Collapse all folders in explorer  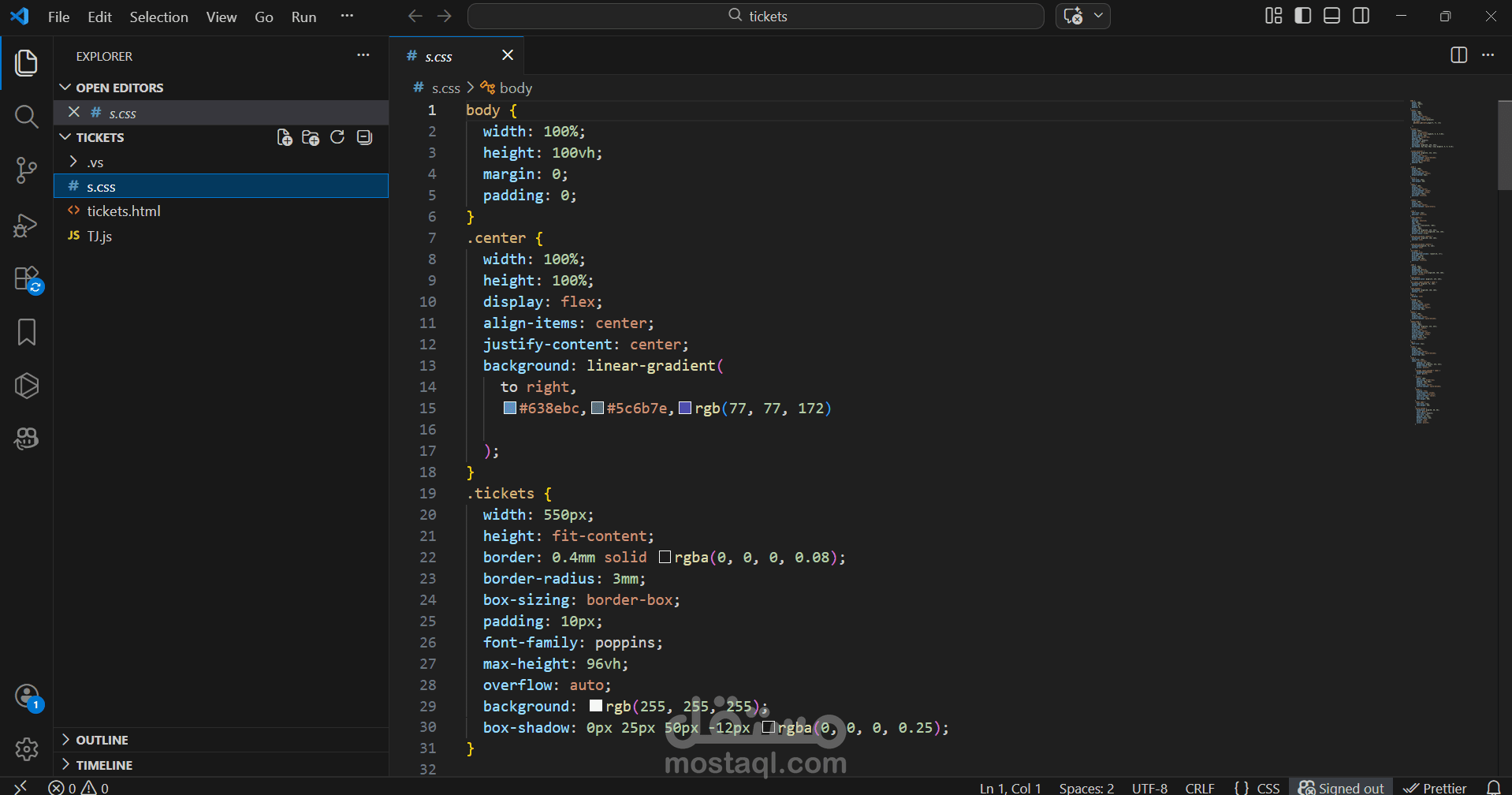point(364,137)
